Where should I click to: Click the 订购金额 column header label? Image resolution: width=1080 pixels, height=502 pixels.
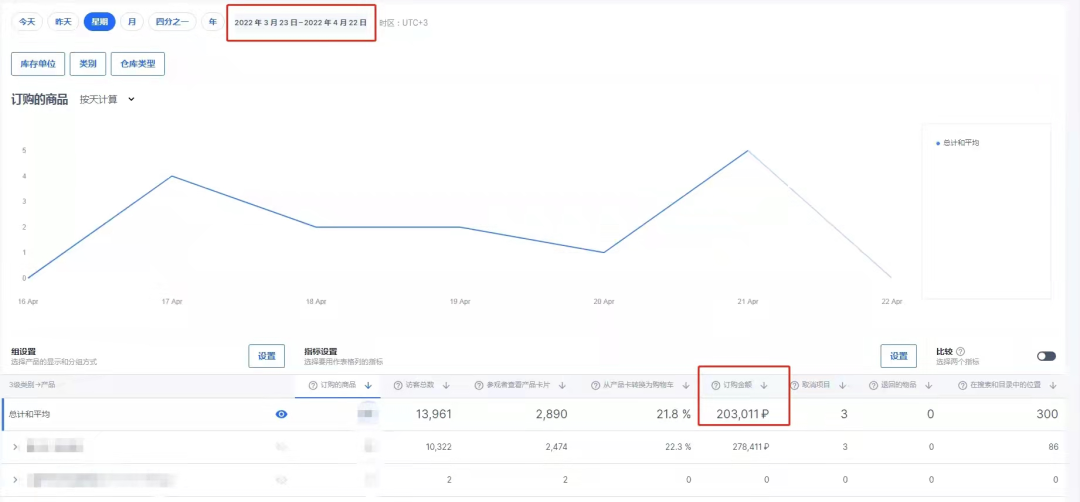point(738,385)
